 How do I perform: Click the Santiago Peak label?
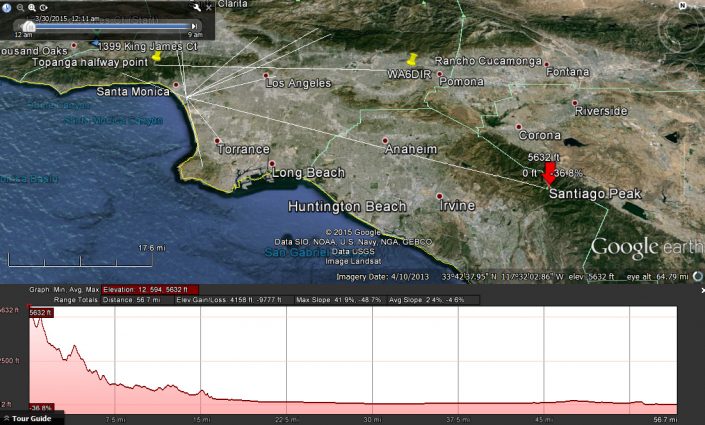point(595,194)
